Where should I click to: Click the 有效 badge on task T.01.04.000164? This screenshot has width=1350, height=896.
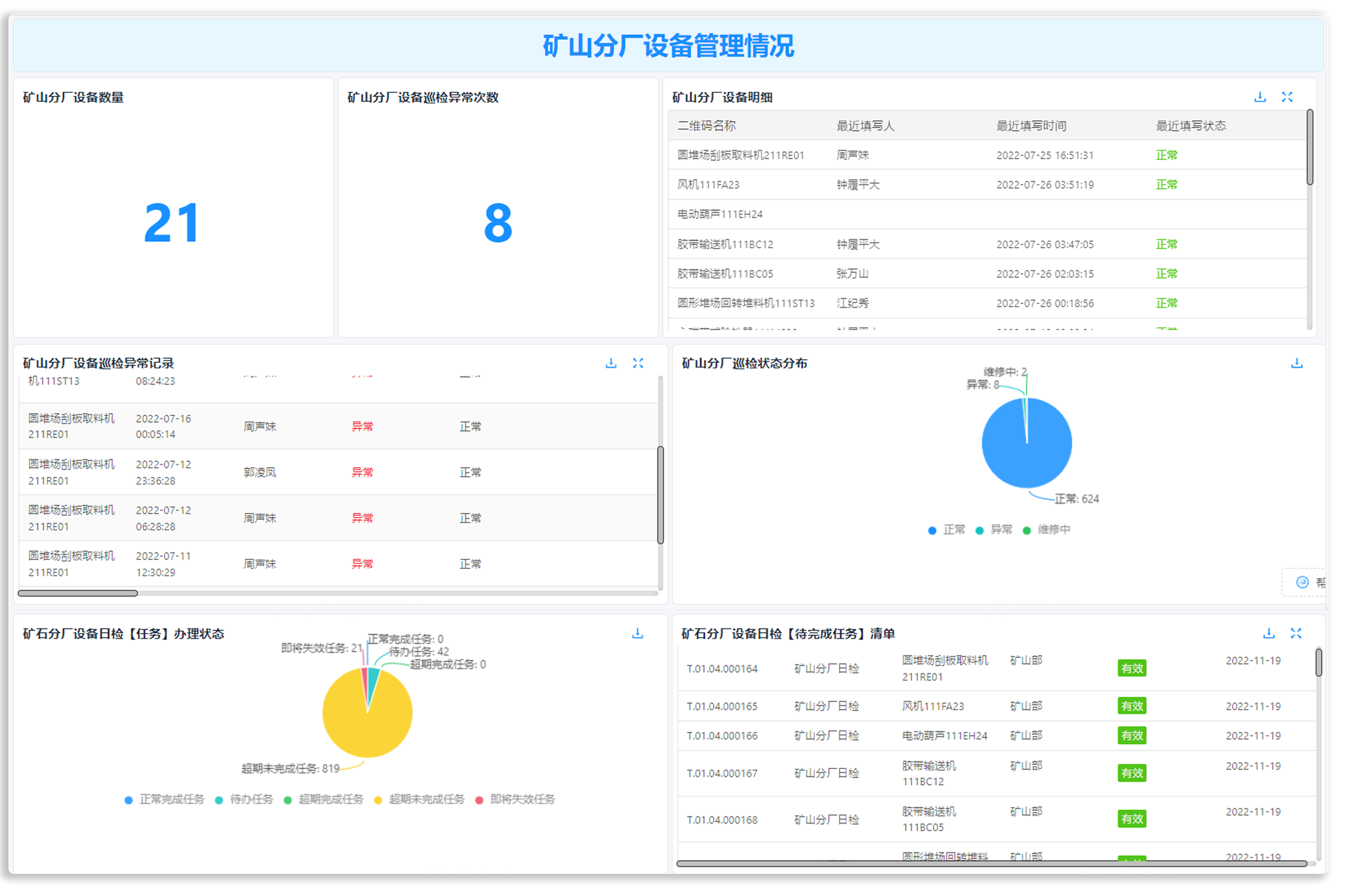click(1132, 668)
